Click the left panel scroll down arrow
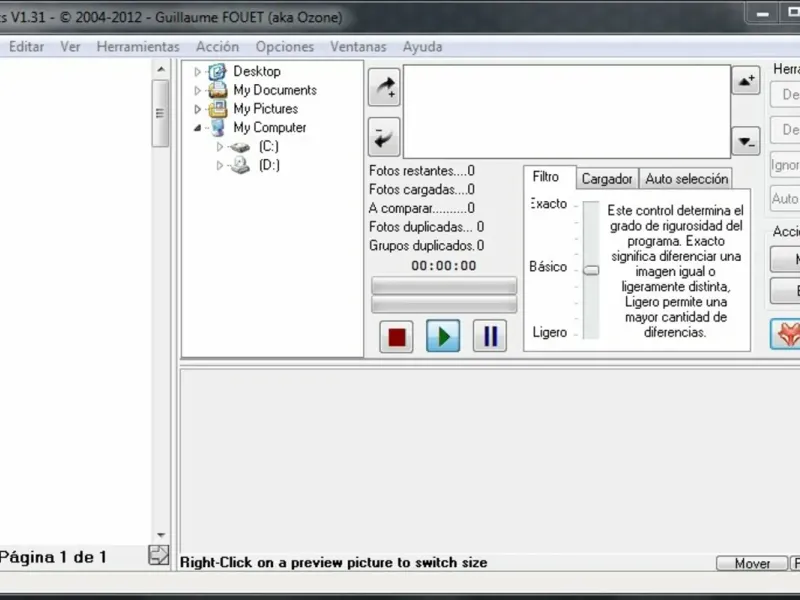This screenshot has height=600, width=800. coord(161,535)
